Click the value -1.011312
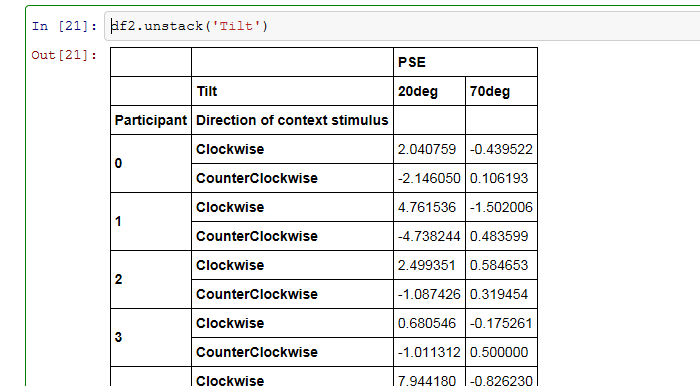The image size is (700, 386). 429,352
